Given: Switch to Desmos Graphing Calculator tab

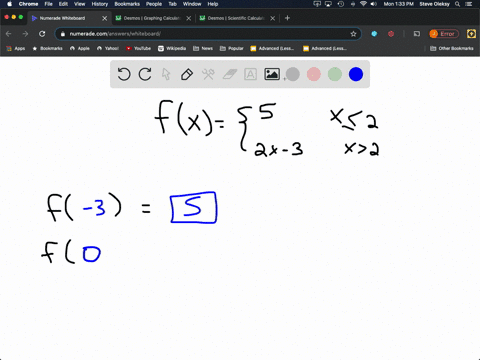Looking at the screenshot, I should [x=152, y=18].
